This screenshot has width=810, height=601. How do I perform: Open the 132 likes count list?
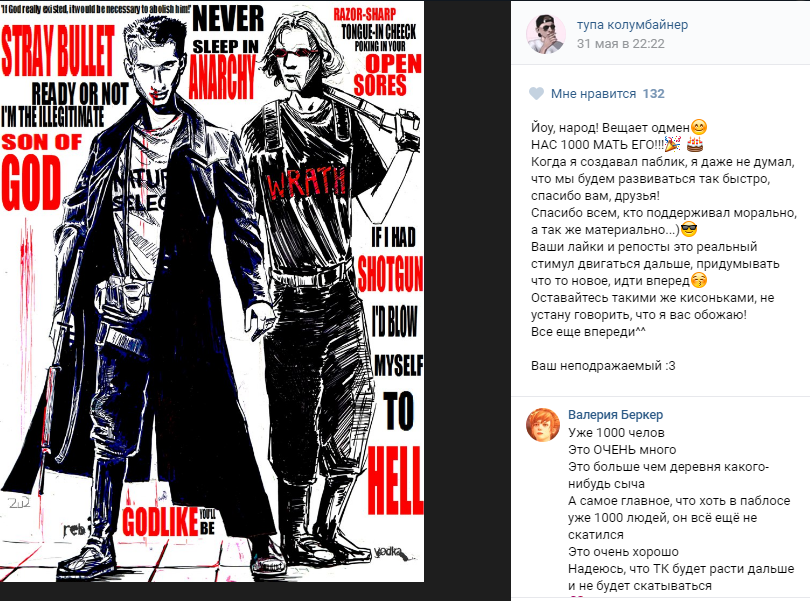click(653, 94)
